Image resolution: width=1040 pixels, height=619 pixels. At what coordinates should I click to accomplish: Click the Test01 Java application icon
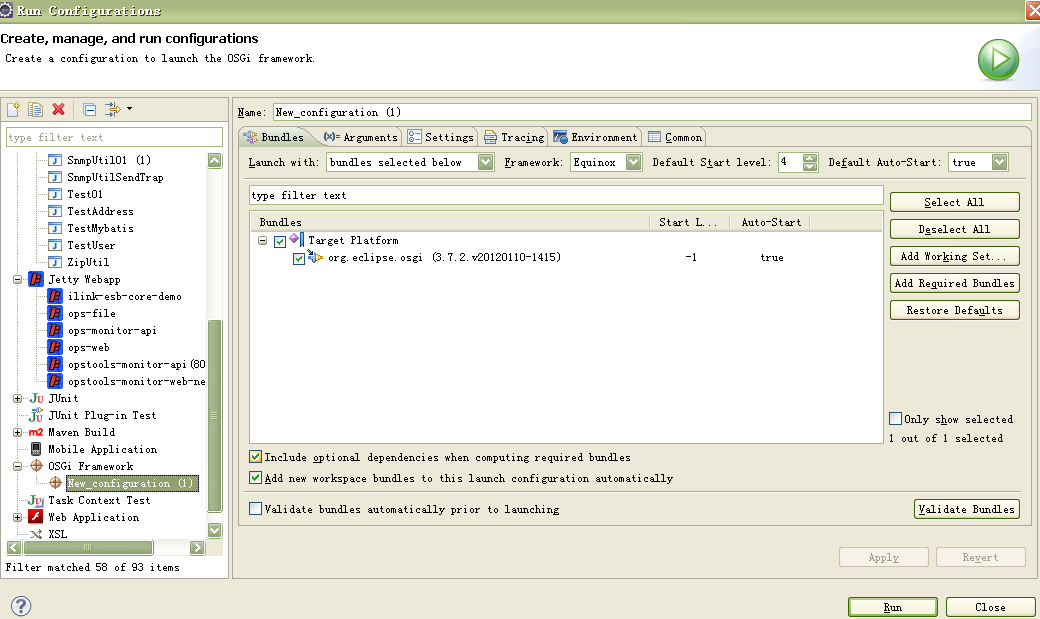[55, 194]
